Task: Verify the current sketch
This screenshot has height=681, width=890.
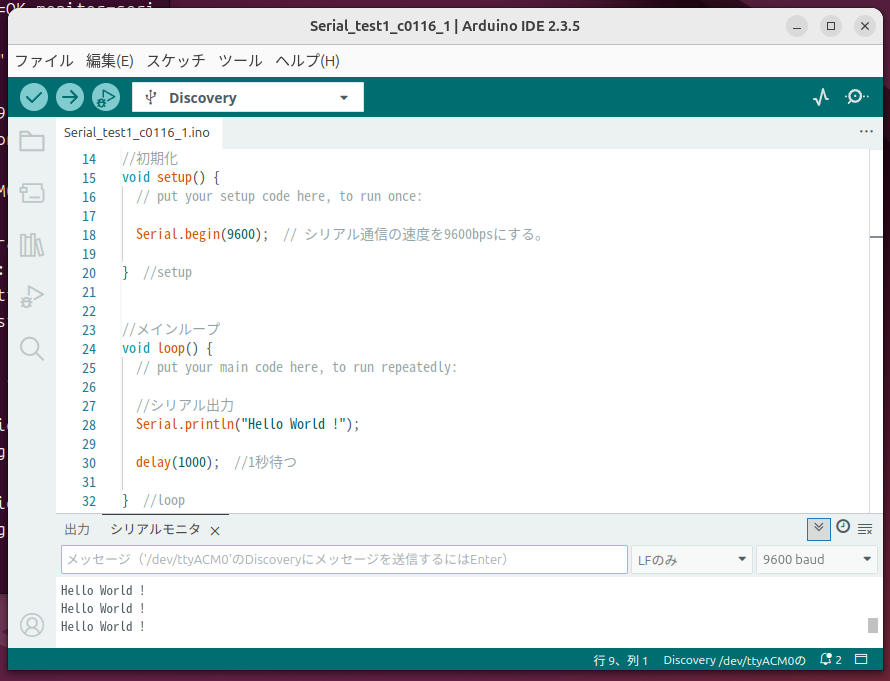Action: 33,97
